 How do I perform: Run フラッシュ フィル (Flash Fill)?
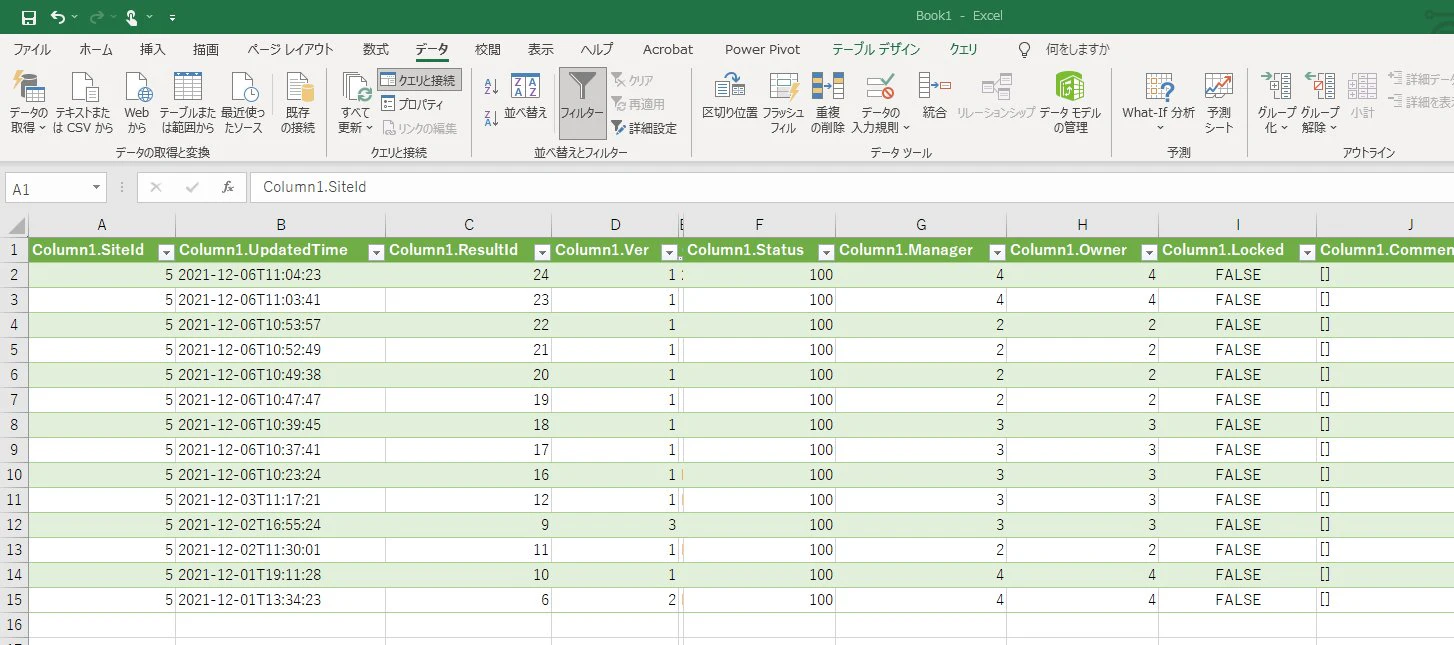coord(784,103)
